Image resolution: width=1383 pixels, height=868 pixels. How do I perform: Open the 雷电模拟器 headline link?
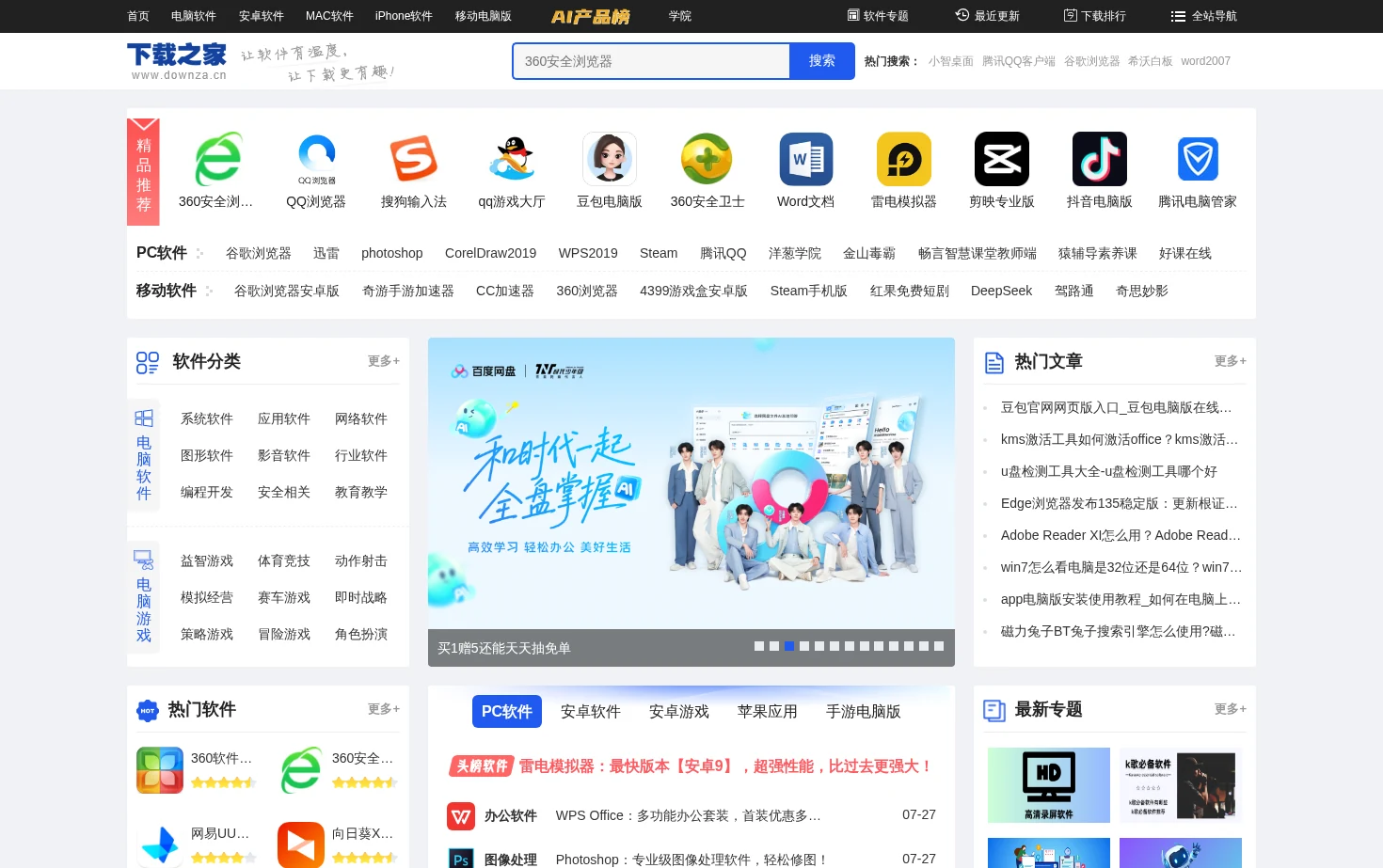click(725, 766)
